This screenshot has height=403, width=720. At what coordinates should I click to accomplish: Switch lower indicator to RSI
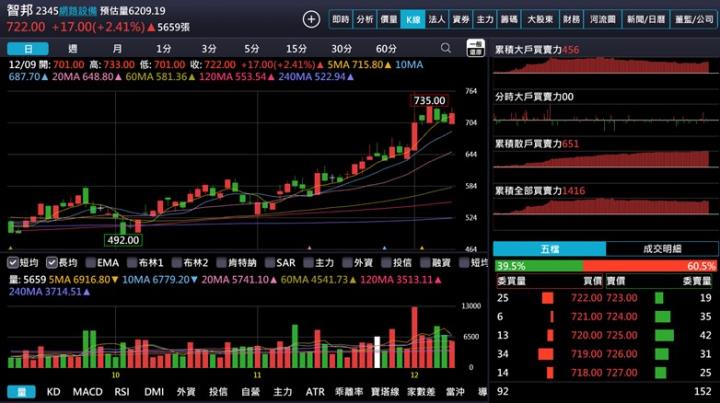[122, 392]
